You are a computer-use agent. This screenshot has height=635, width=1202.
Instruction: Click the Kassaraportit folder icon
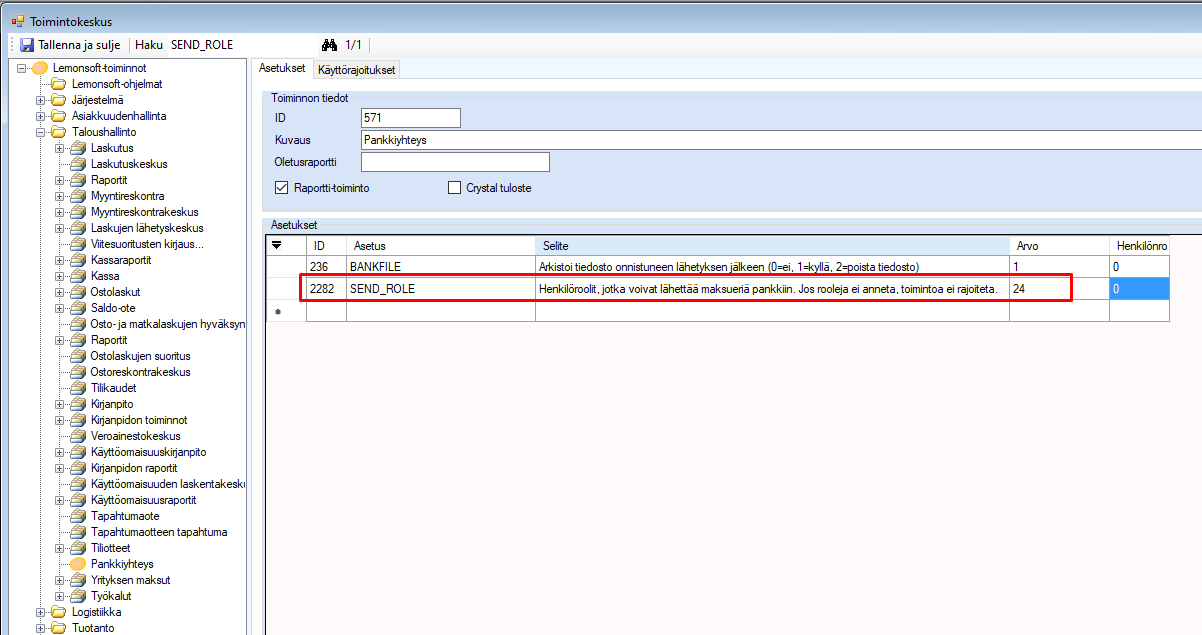78,260
